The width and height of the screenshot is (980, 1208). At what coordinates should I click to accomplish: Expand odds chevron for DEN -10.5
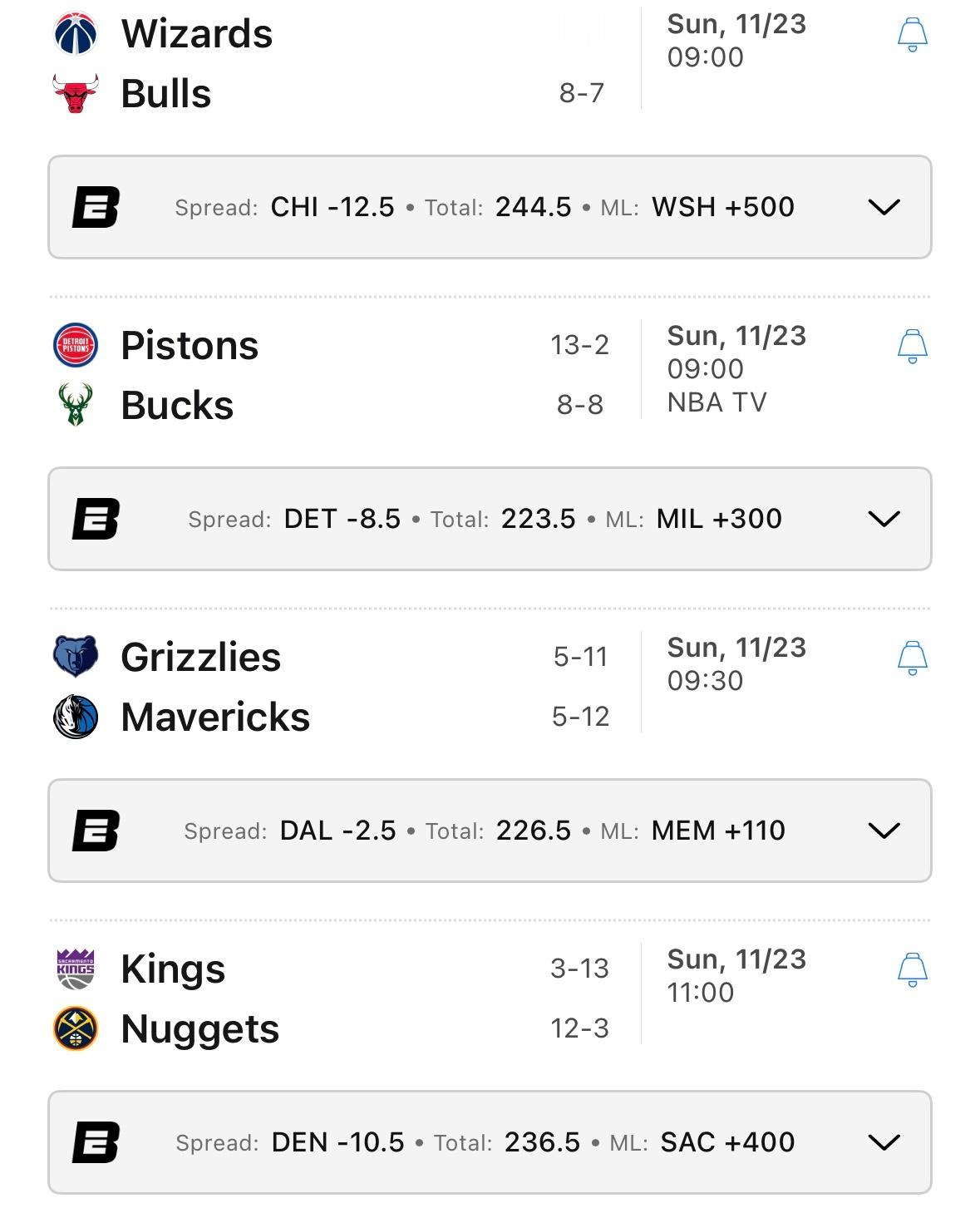[x=884, y=1142]
